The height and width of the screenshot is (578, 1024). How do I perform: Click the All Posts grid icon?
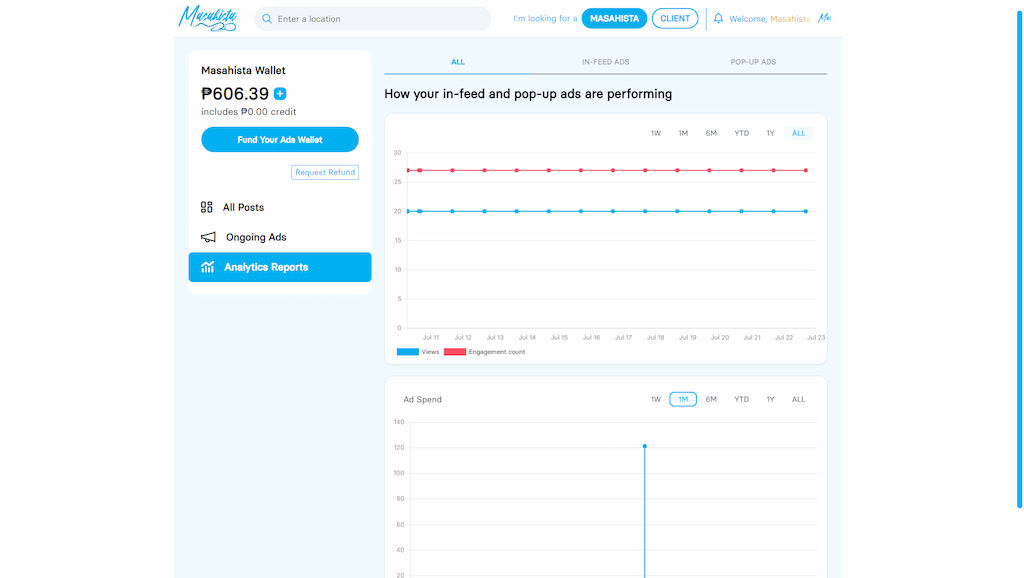point(207,207)
